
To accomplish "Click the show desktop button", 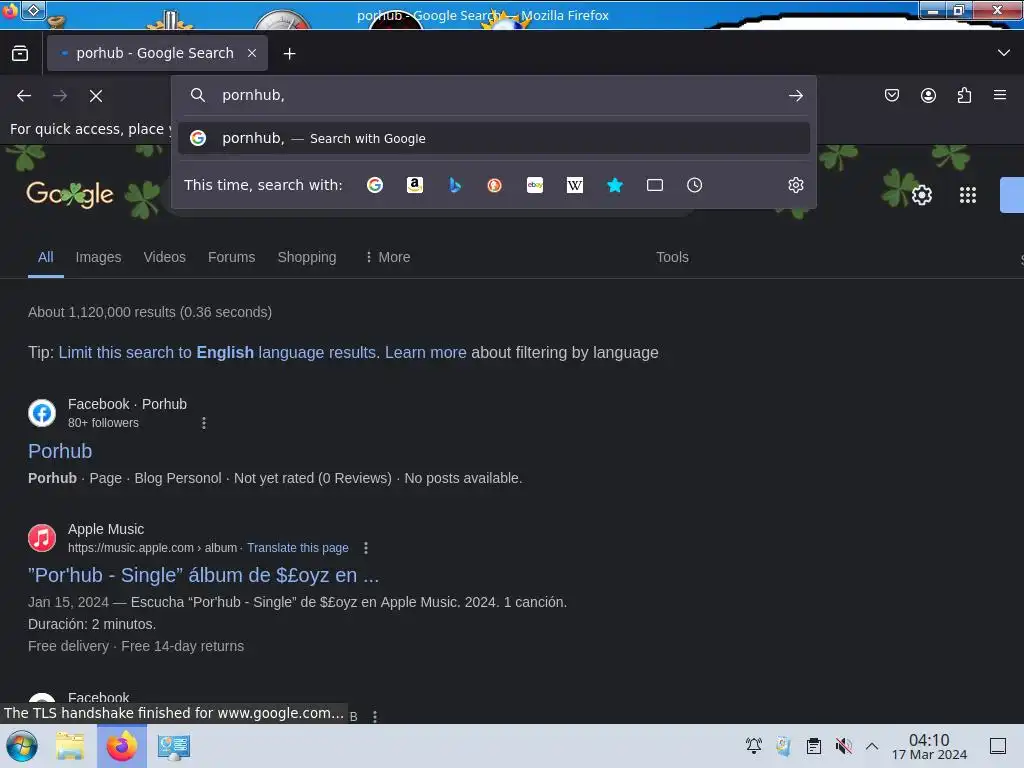I will pos(998,746).
